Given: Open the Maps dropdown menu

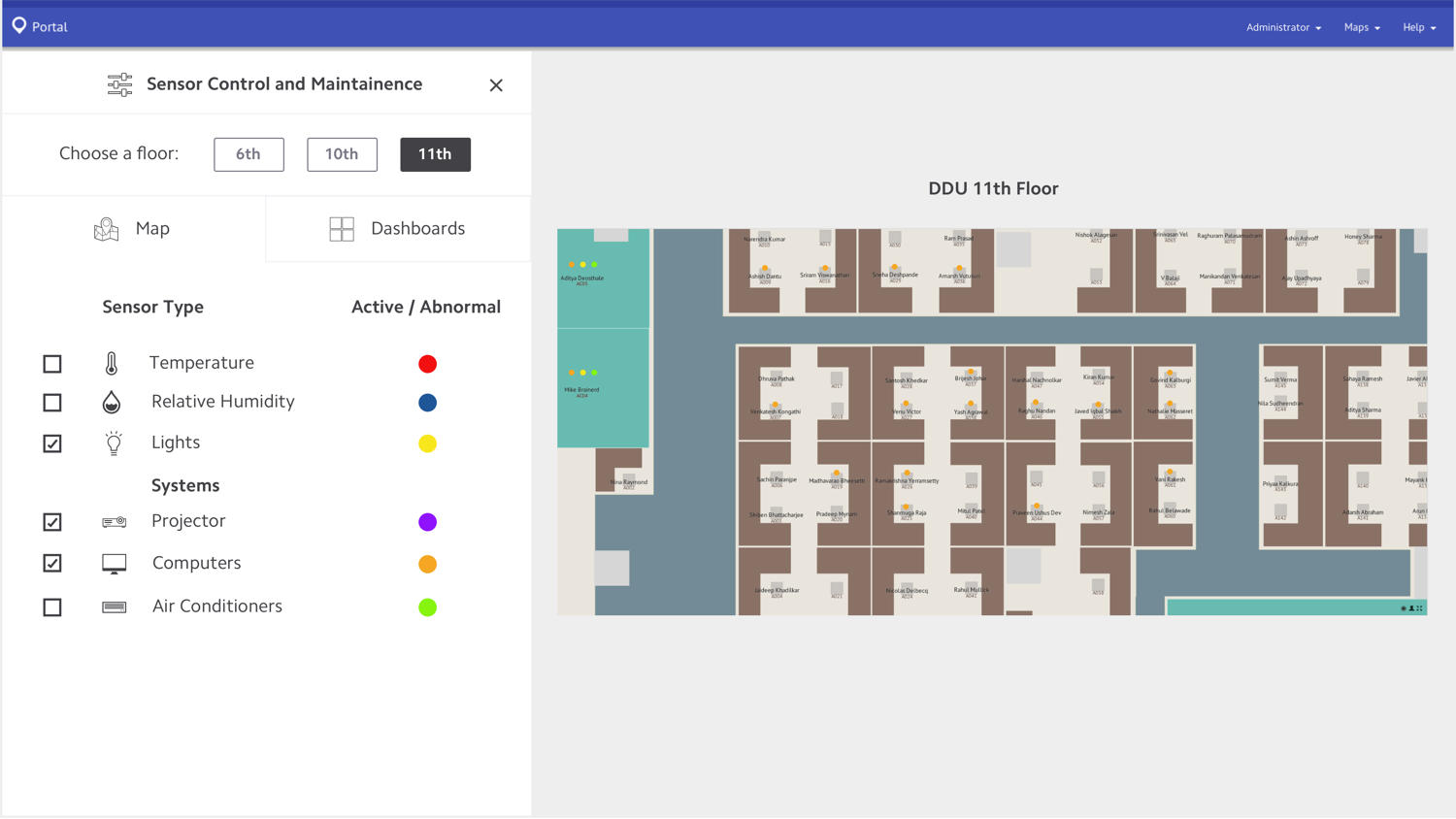Looking at the screenshot, I should click(1362, 27).
